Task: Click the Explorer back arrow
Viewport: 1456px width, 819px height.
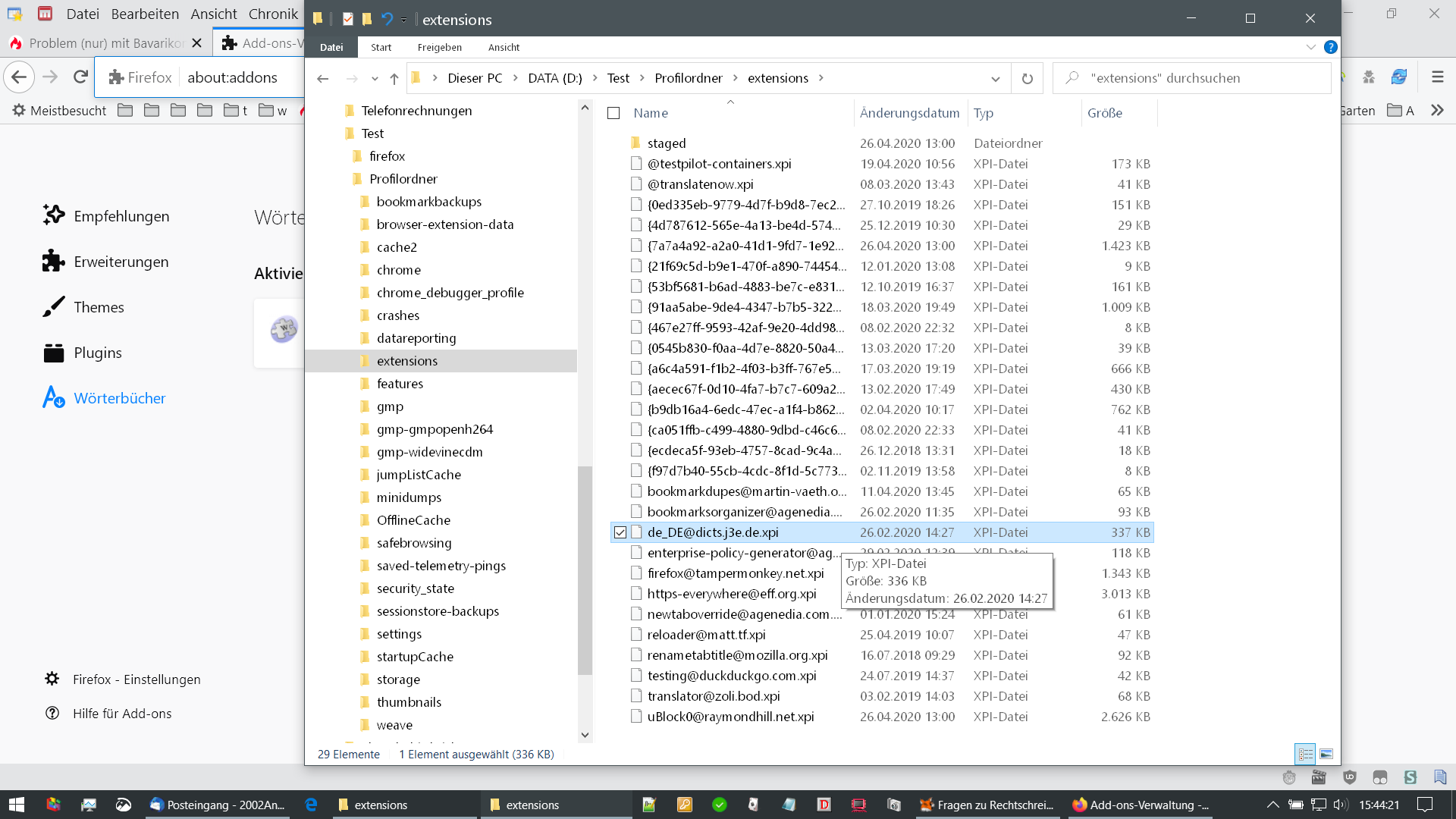Action: (323, 78)
